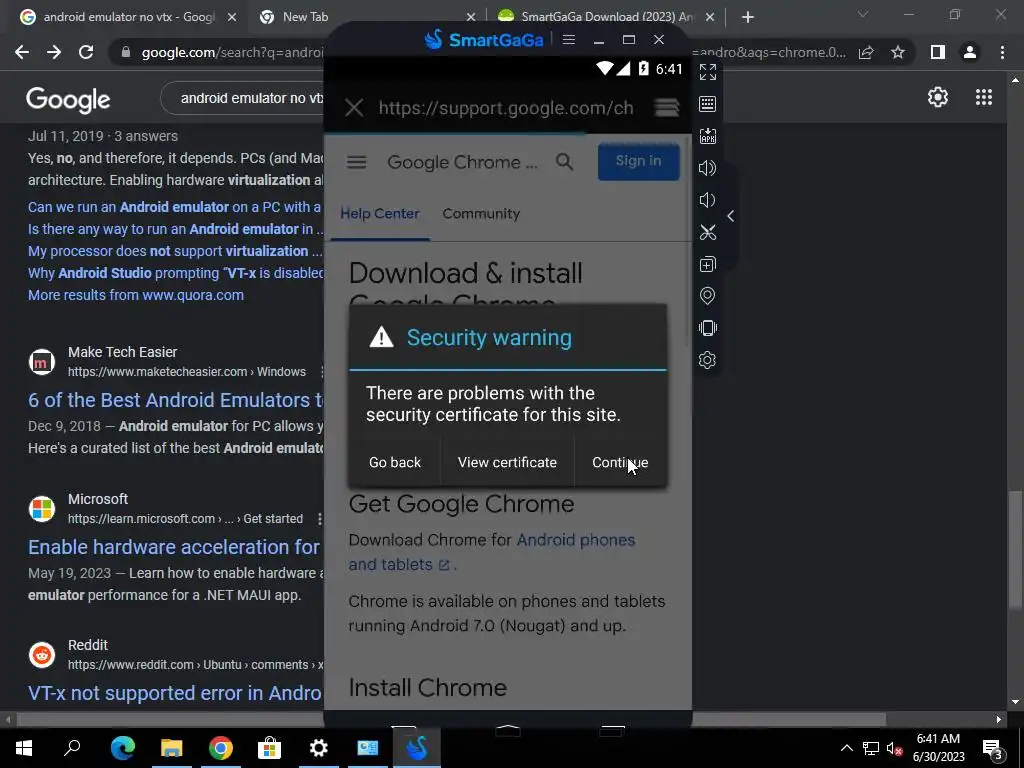The height and width of the screenshot is (768, 1024).
Task: Click the shake device icon in SmartGaGa
Action: (x=707, y=328)
